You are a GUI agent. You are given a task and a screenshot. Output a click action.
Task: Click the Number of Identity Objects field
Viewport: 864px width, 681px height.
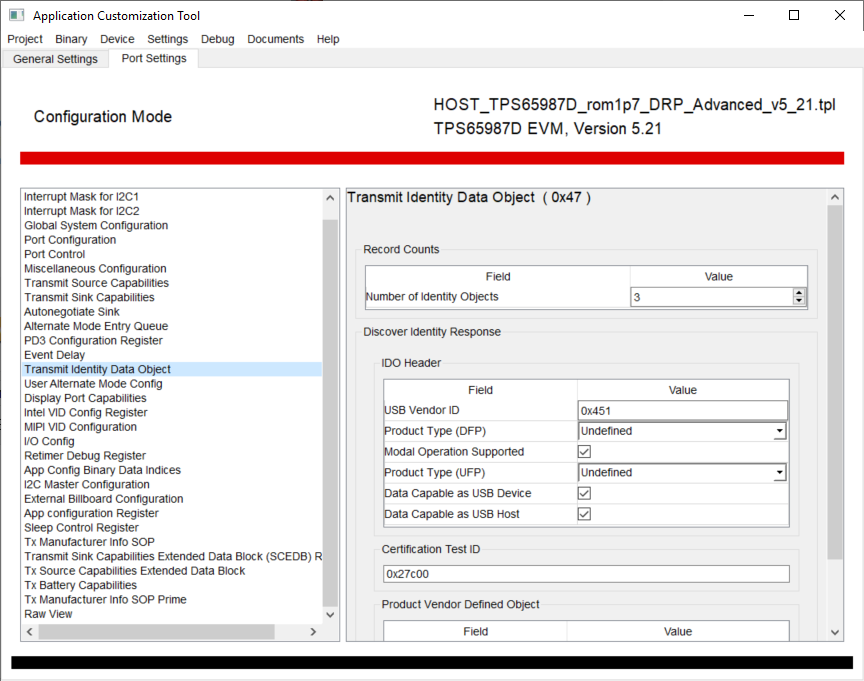tap(712, 297)
